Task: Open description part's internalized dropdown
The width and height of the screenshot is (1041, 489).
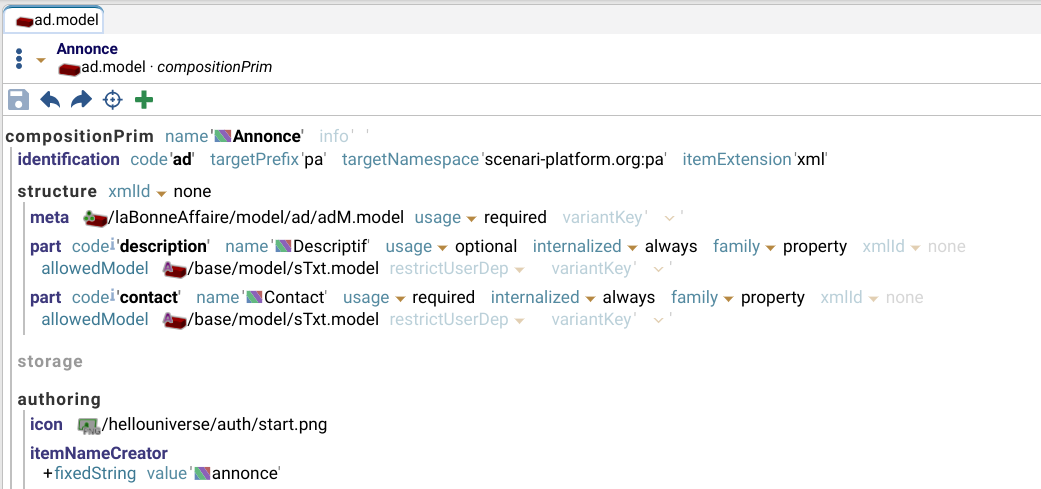Action: point(631,247)
